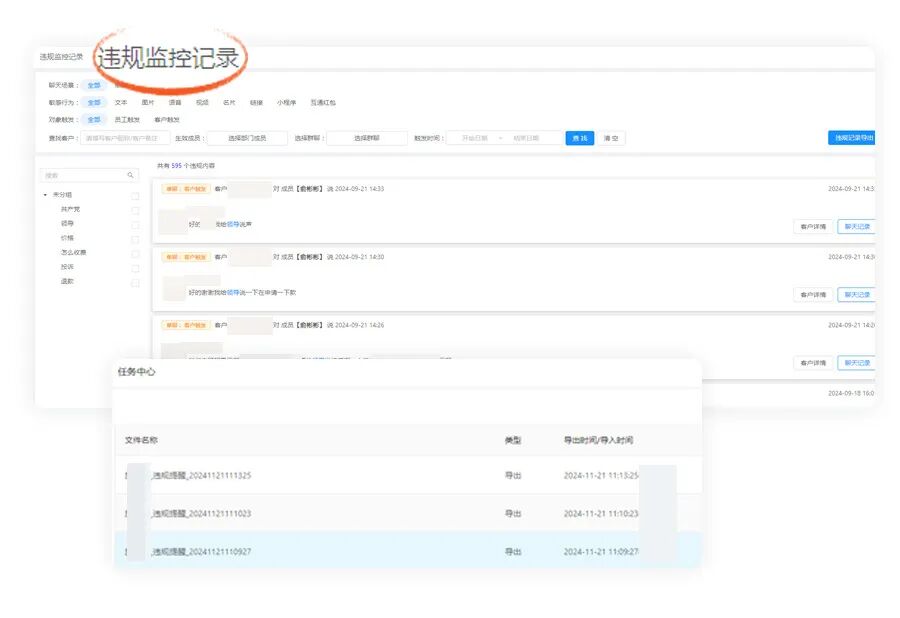Check the 投诉 keyword checkbox
Image resolution: width=900 pixels, height=618 pixels.
tap(134, 269)
